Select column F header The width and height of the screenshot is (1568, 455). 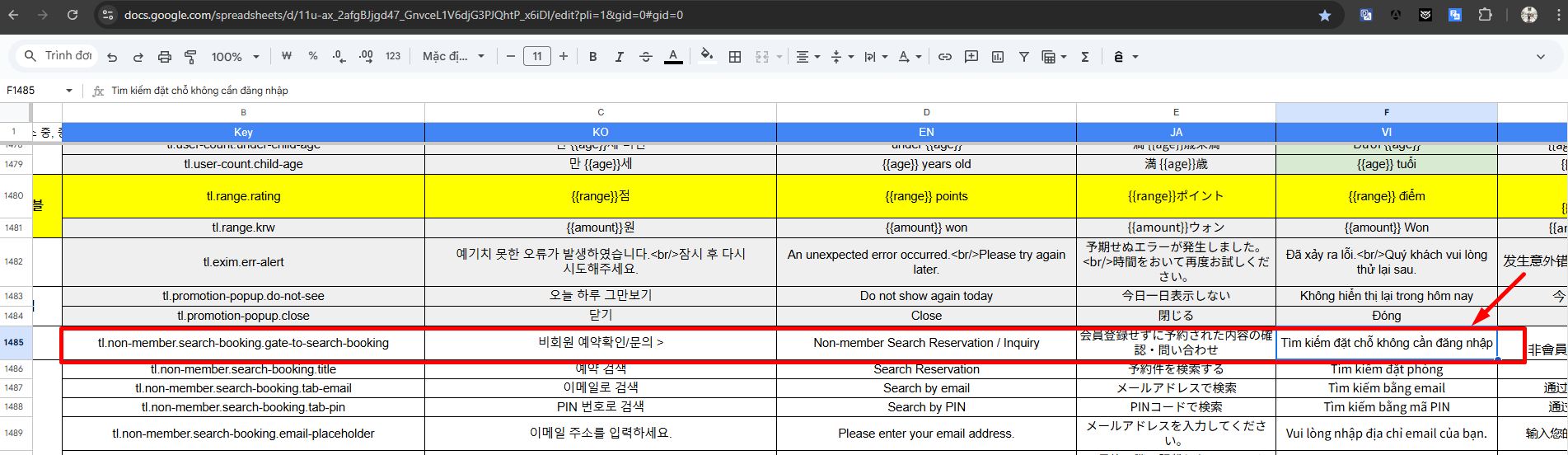point(1386,112)
